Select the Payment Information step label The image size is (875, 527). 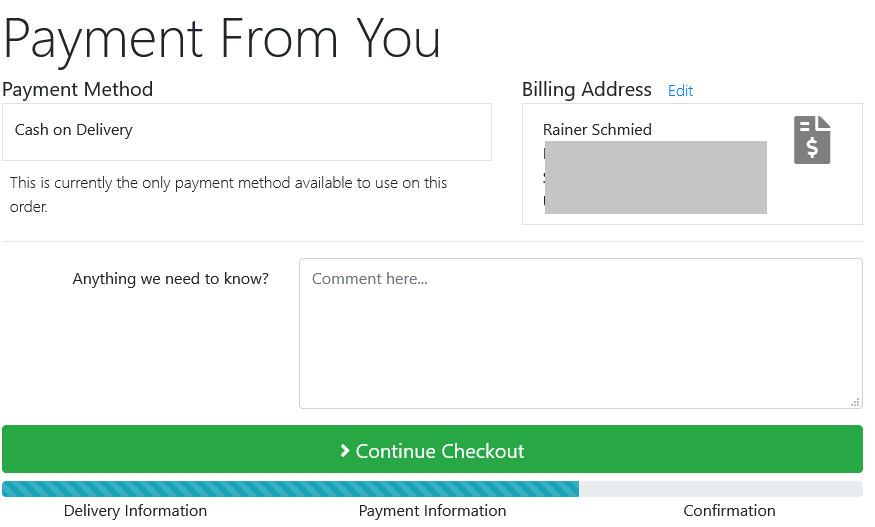coord(432,511)
